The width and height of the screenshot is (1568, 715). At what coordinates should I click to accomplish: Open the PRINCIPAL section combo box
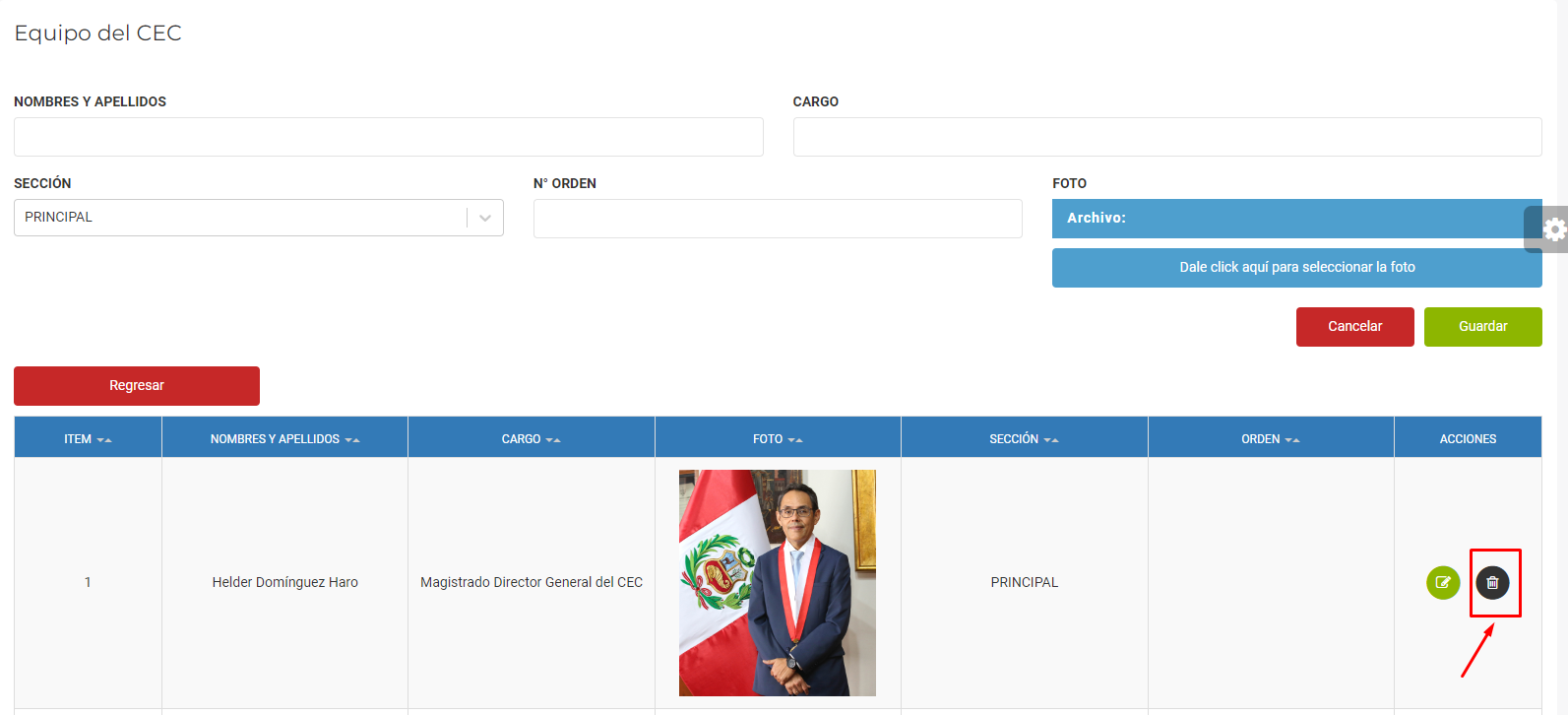tap(239, 218)
